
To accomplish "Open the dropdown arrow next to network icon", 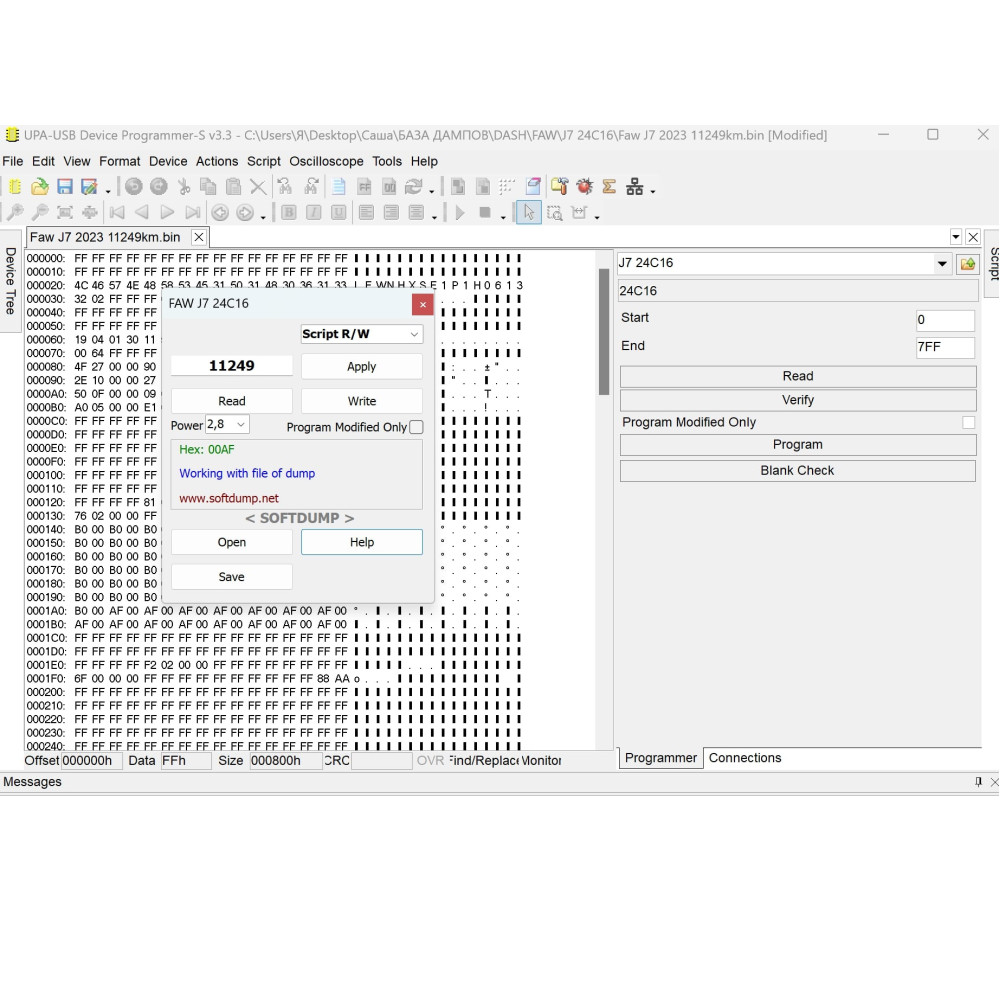I will (x=652, y=191).
